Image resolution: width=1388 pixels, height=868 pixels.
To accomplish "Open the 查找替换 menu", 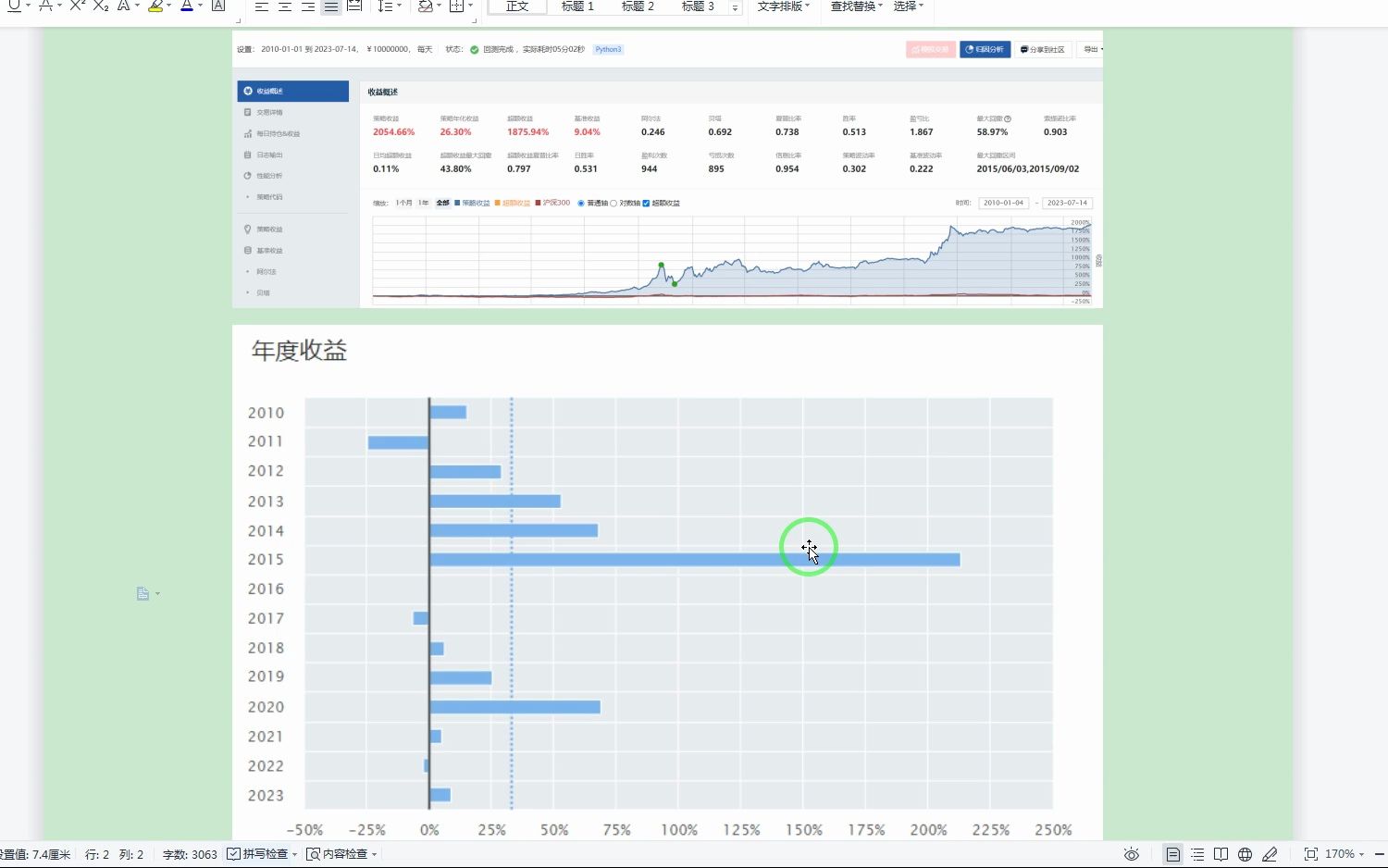I will click(856, 6).
